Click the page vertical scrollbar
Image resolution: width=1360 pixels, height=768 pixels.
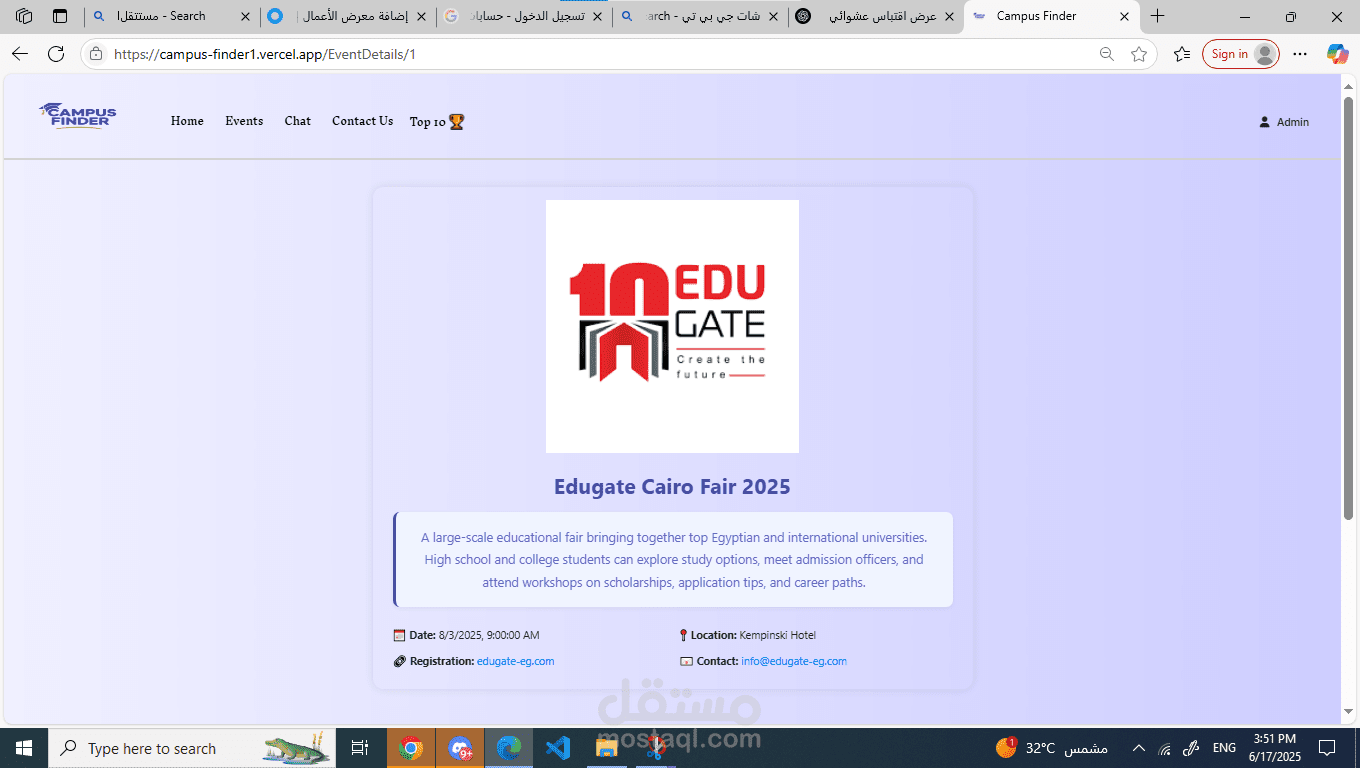click(1349, 306)
